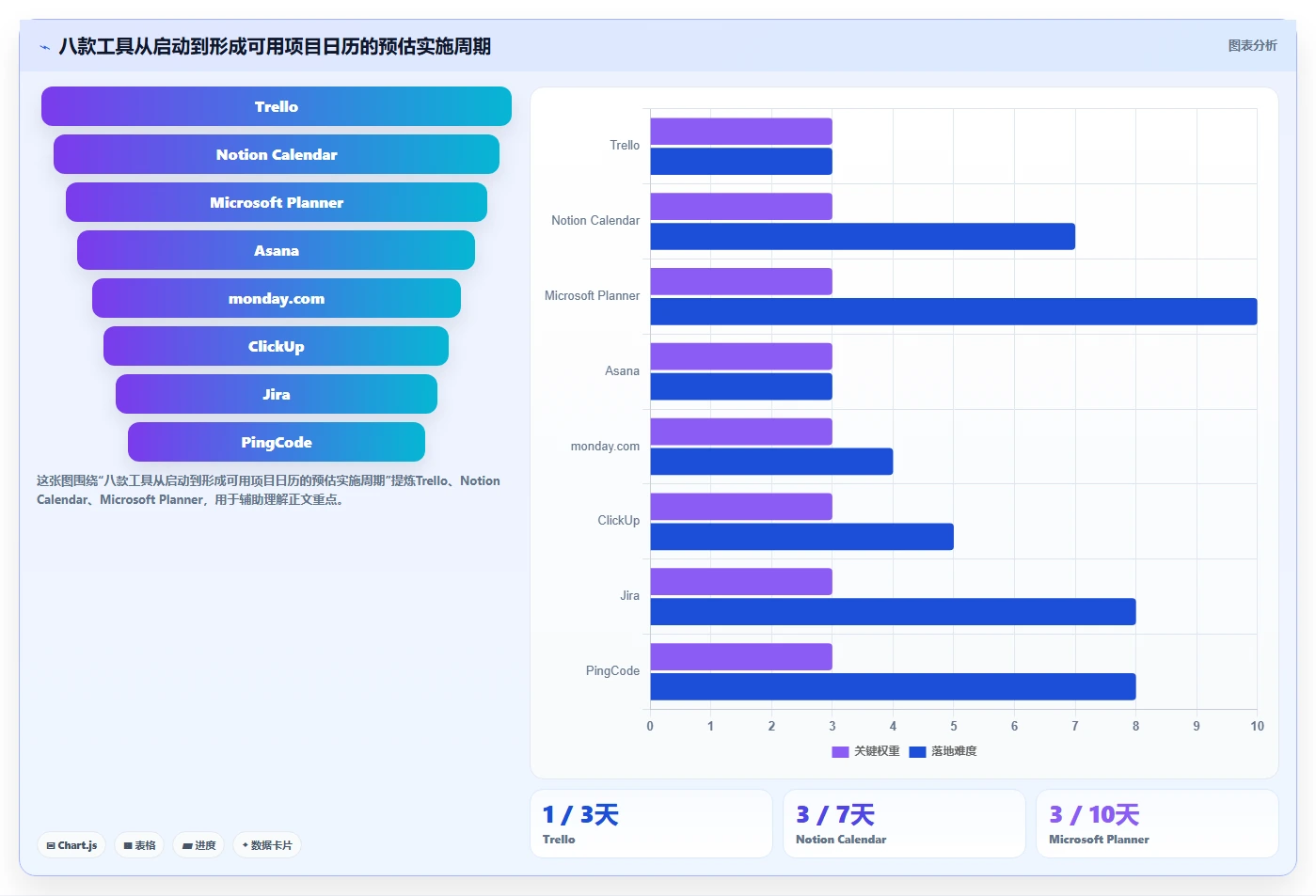Click Notion Calendar blue 落地难度 bar

(x=863, y=236)
